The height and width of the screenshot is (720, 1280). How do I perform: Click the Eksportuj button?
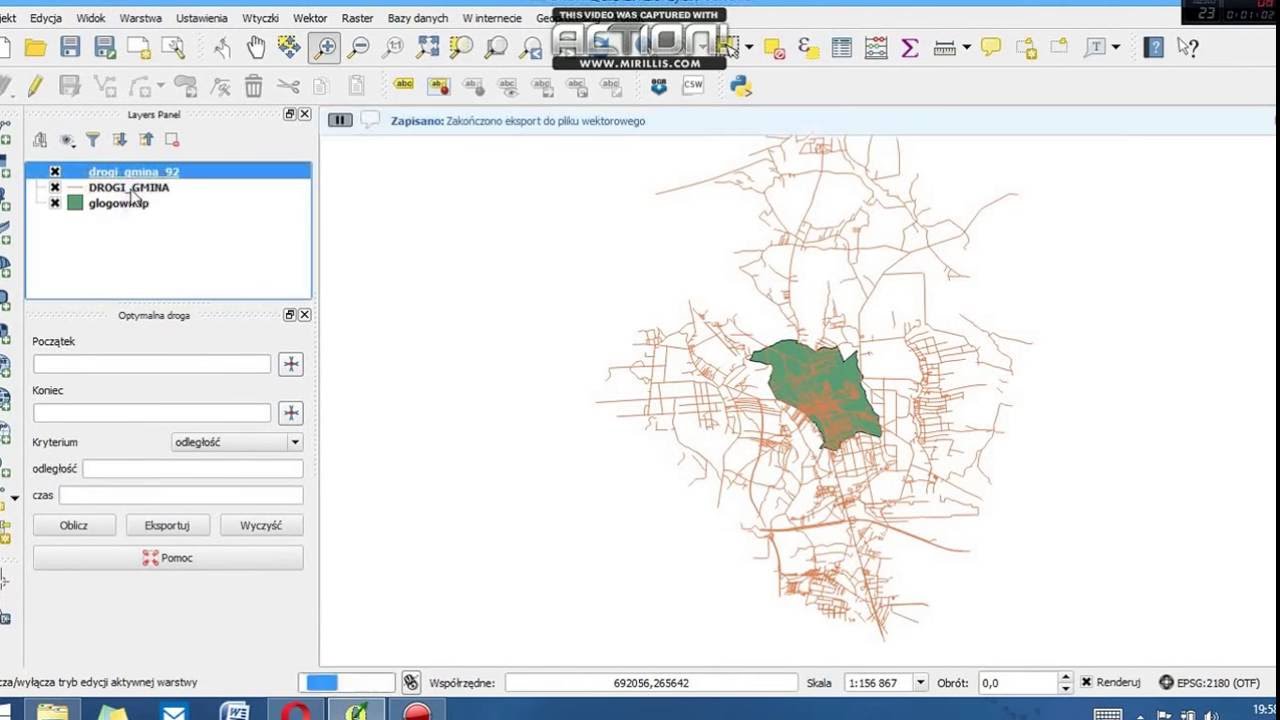[167, 525]
